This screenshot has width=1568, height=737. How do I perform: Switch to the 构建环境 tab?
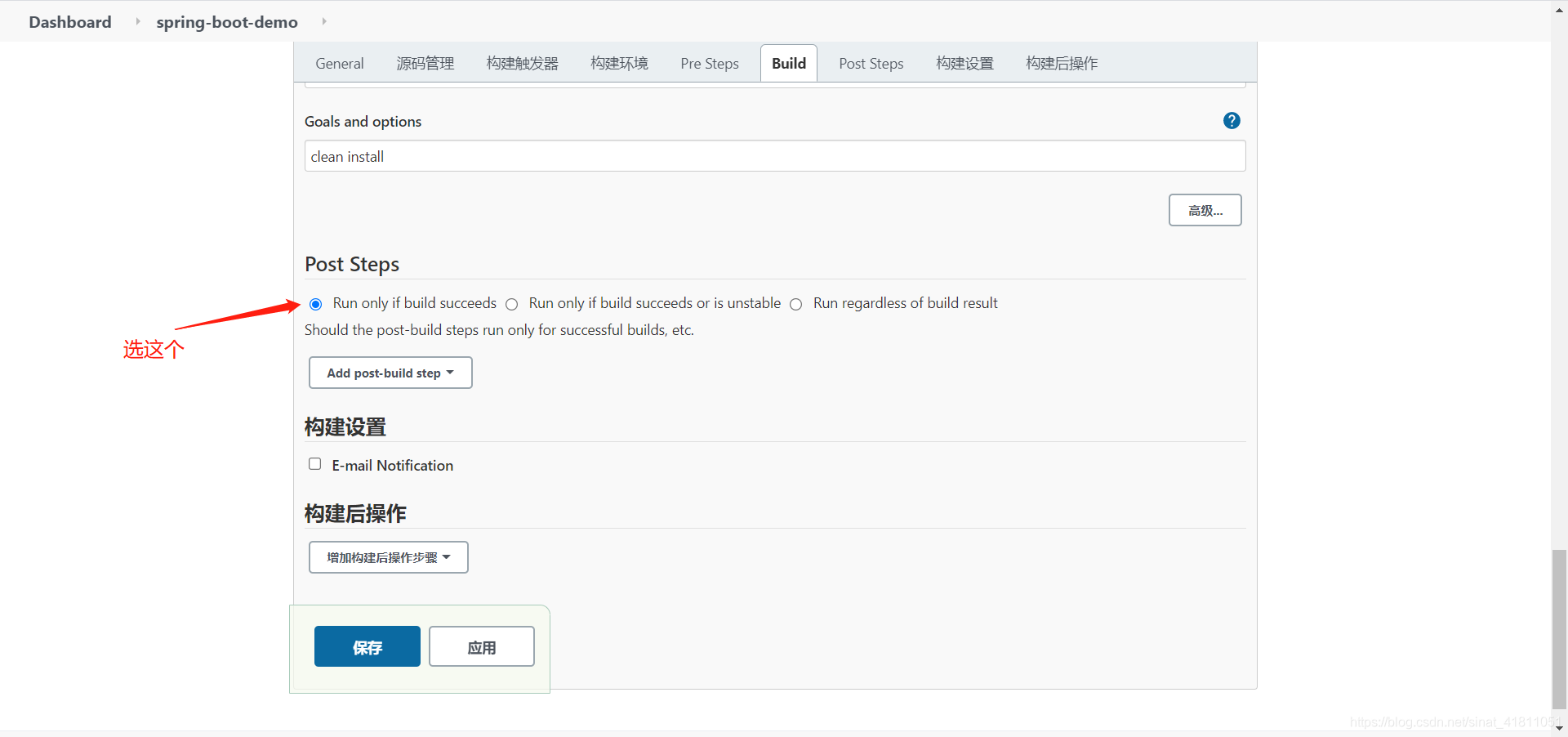tap(620, 64)
